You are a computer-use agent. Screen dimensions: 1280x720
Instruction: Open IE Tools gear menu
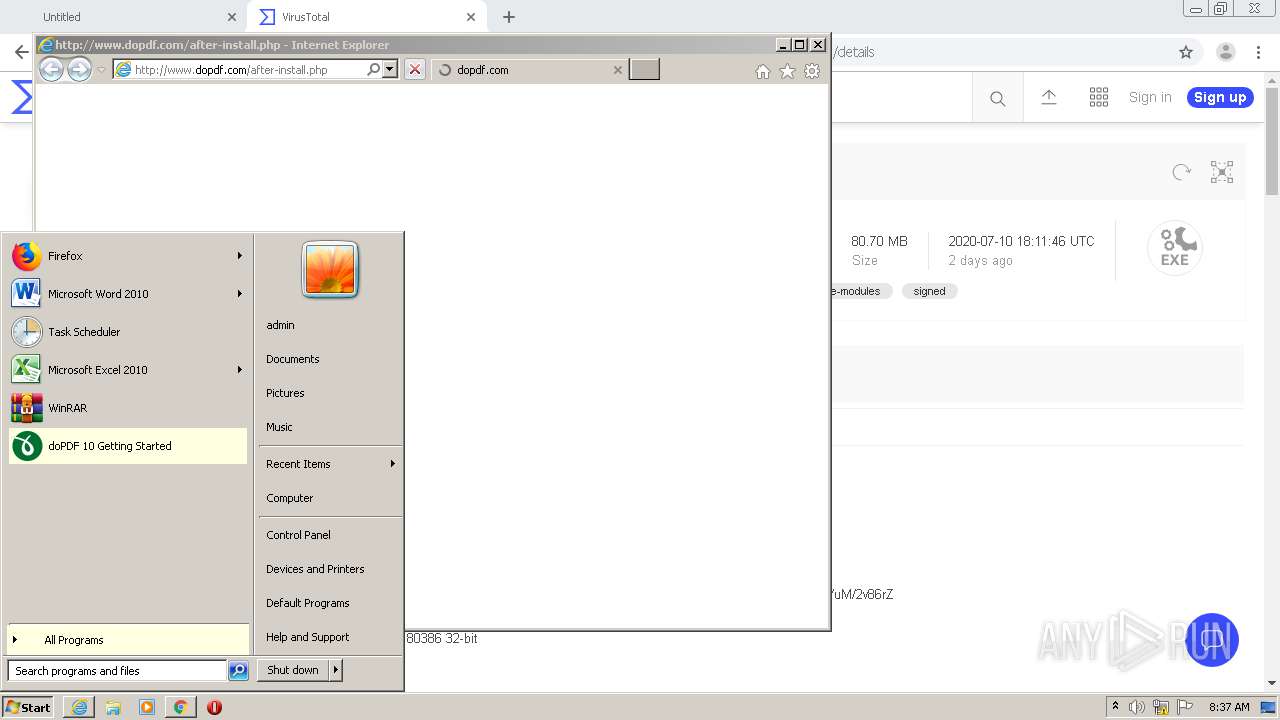812,71
